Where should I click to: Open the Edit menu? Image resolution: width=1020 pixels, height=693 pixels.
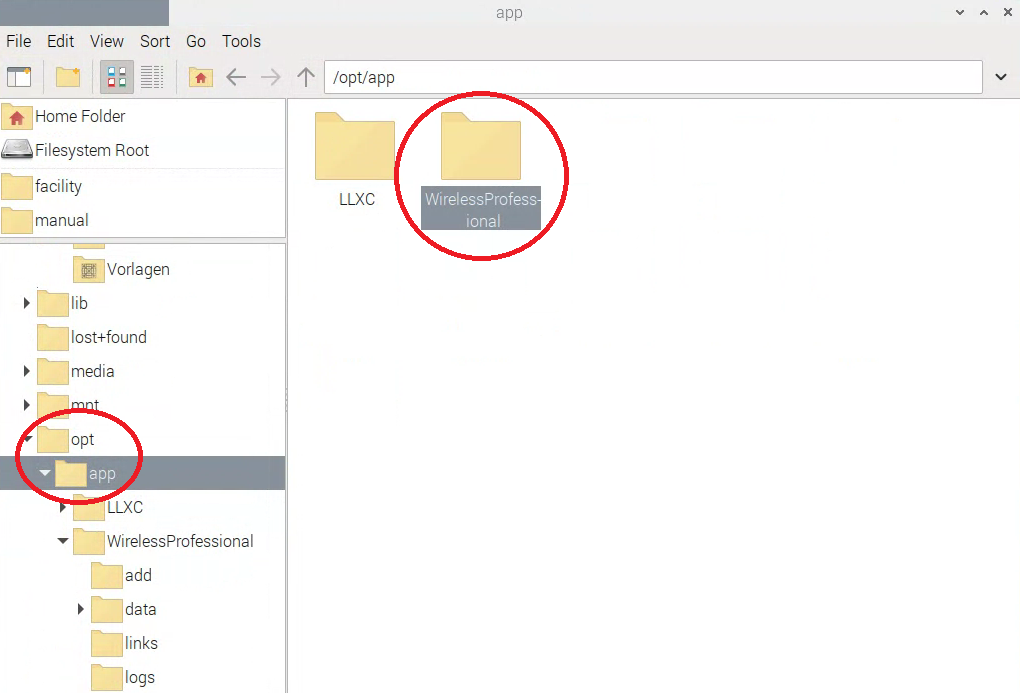(x=60, y=41)
